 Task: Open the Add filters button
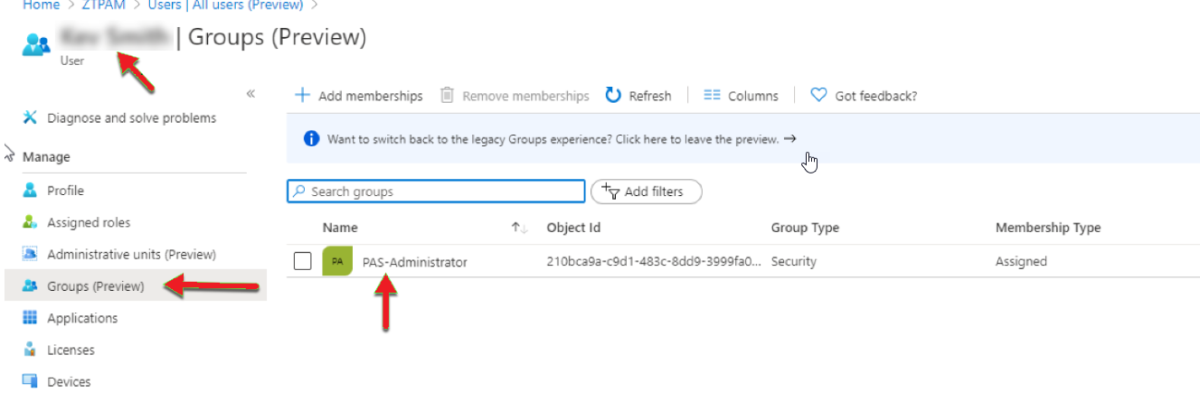[x=646, y=191]
